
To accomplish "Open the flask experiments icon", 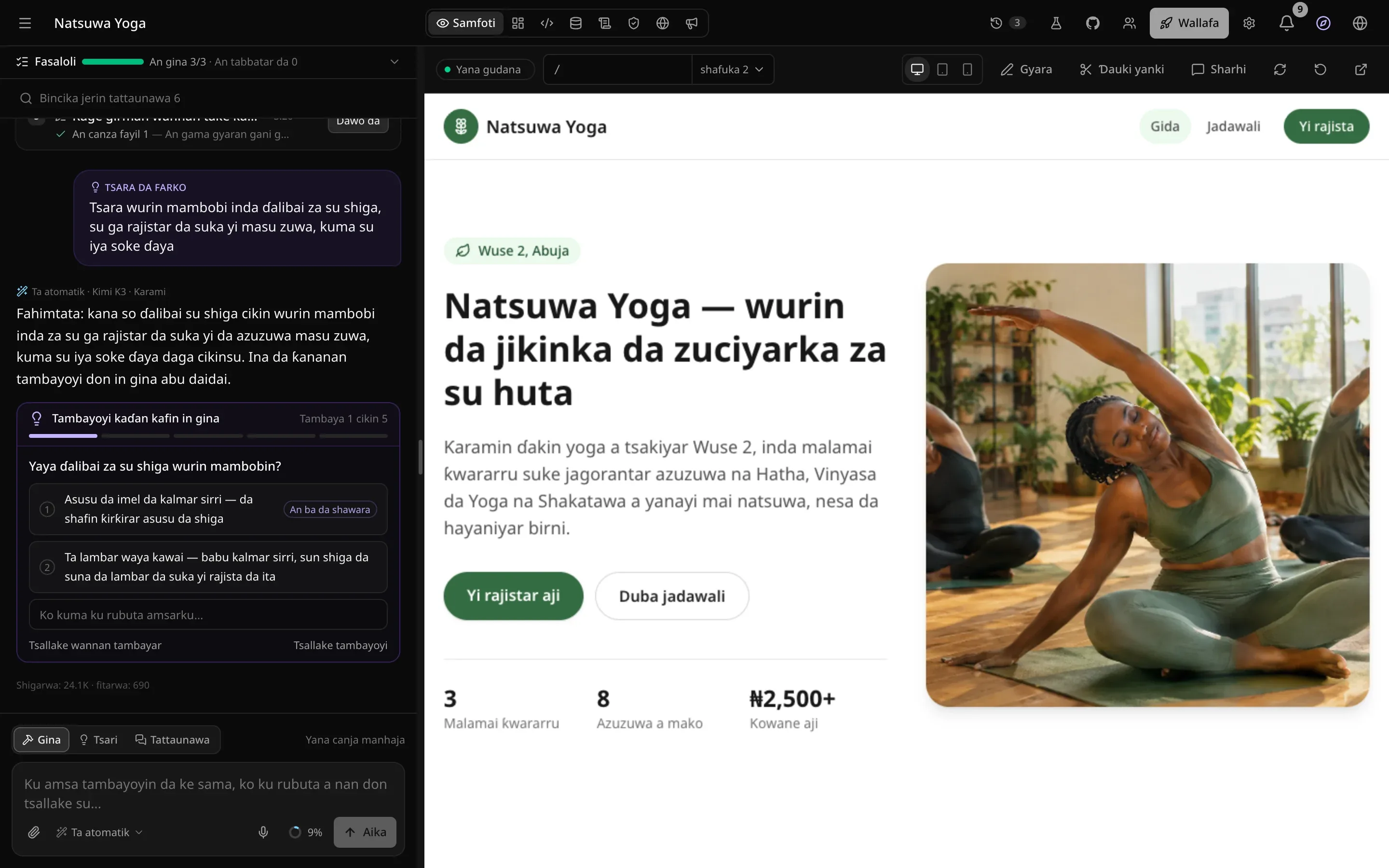I will click(x=1056, y=23).
